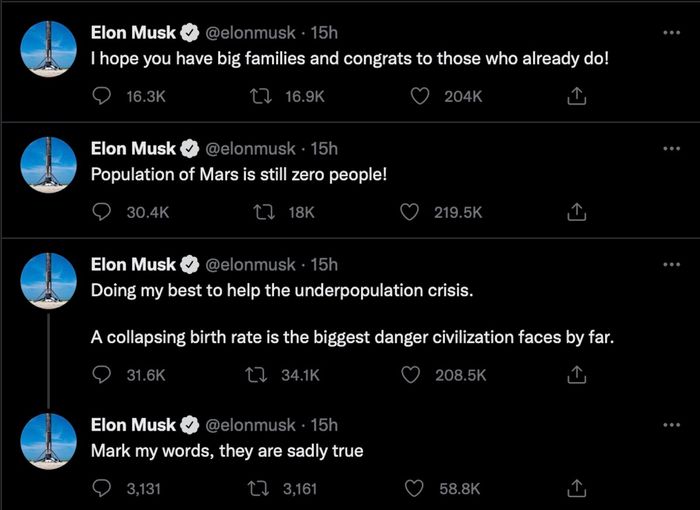
Task: Open the Elon Musk name on the last tweet
Action: (x=133, y=425)
